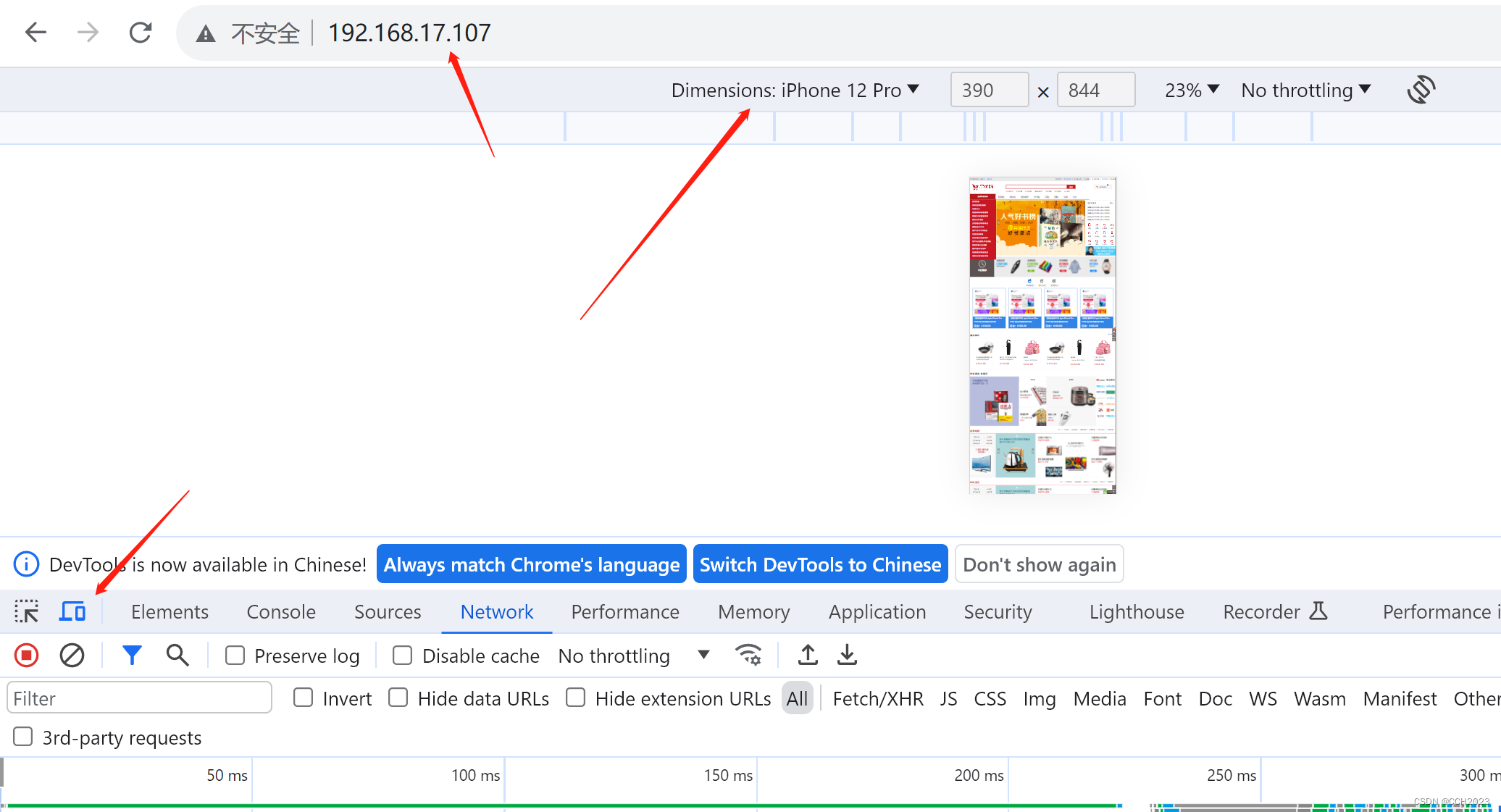Toggle the device toolbar icon
The image size is (1501, 812).
pos(72,612)
